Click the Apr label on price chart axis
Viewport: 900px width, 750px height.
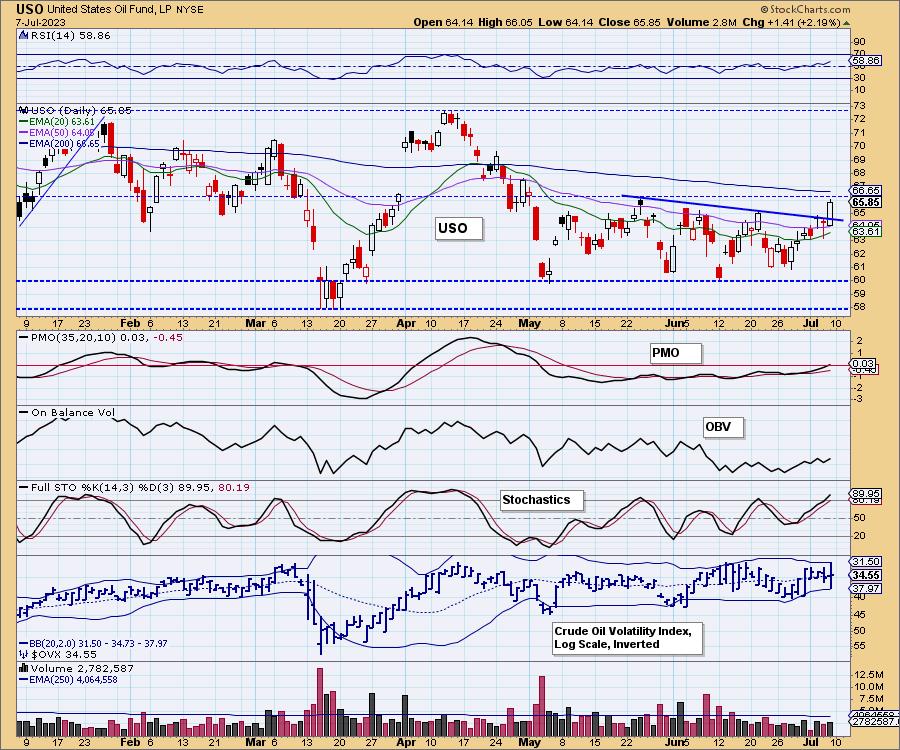pos(406,323)
